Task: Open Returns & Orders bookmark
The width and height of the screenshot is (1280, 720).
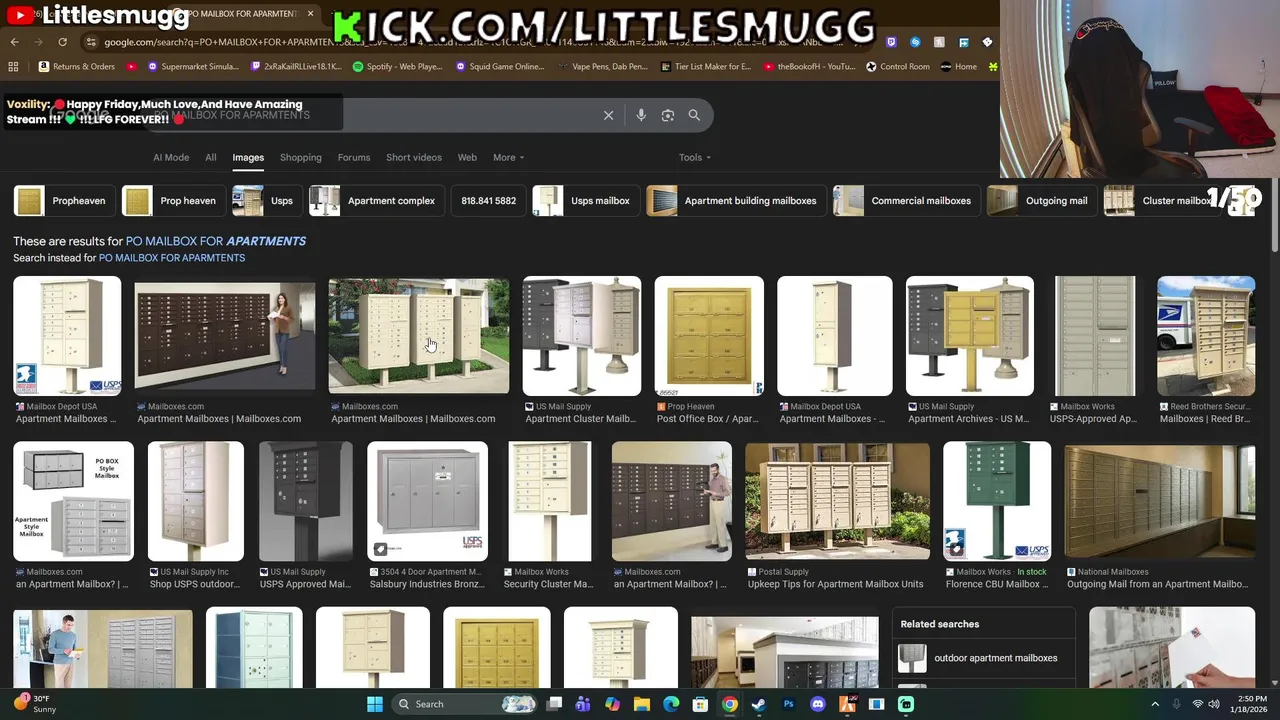Action: click(77, 67)
